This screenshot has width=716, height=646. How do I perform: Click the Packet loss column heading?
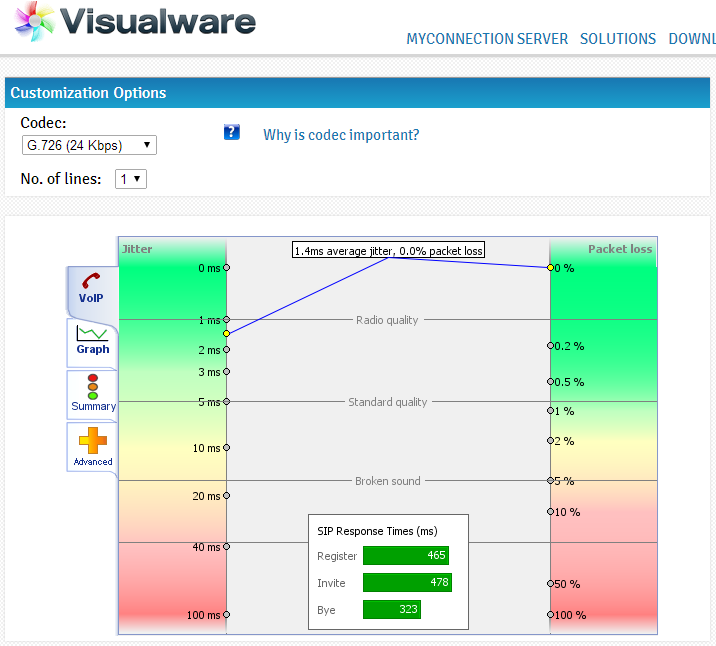[620, 249]
